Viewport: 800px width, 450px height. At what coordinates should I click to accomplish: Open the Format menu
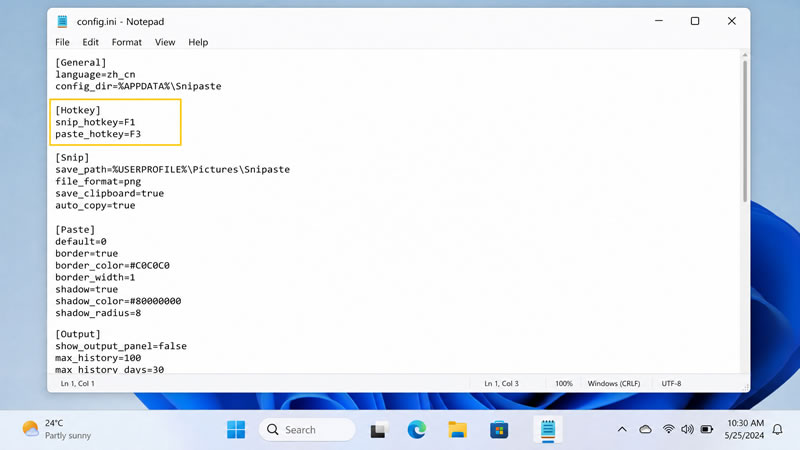[x=127, y=42]
